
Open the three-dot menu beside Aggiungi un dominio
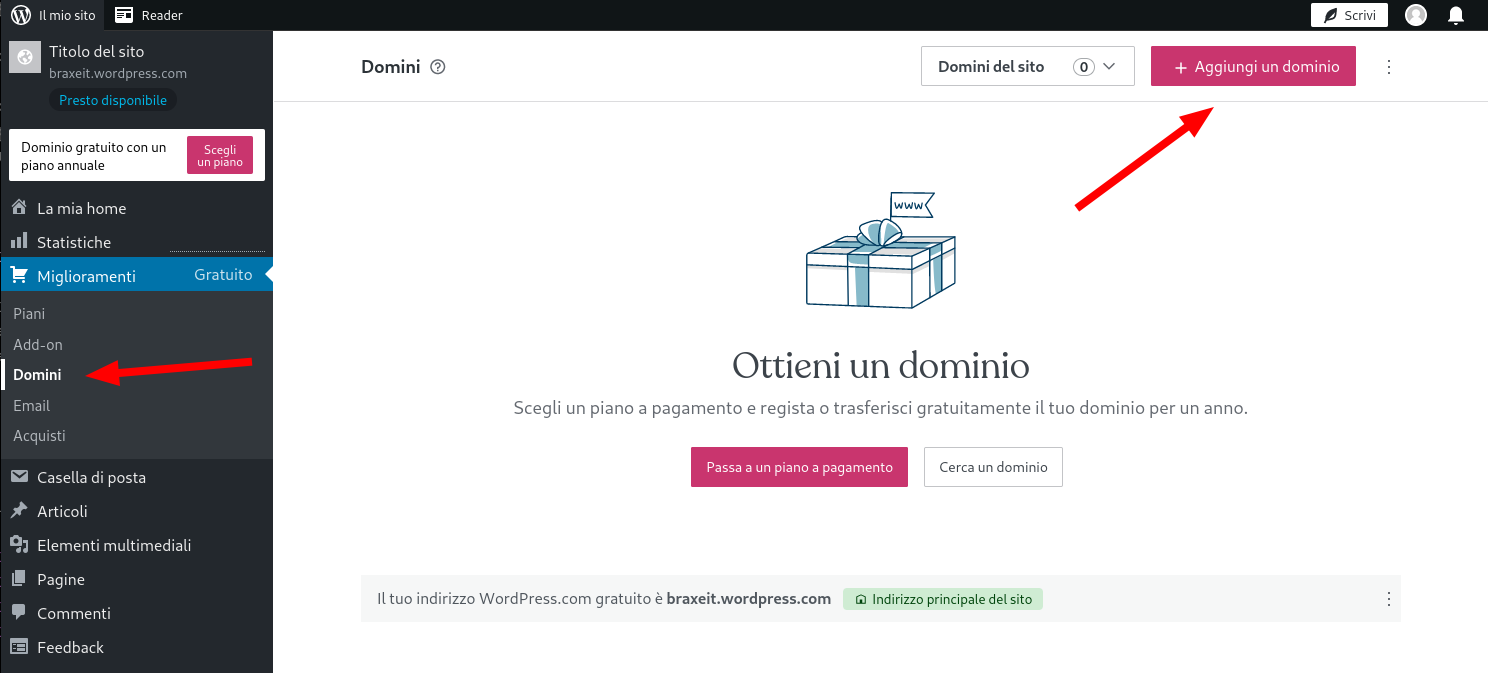1388,67
